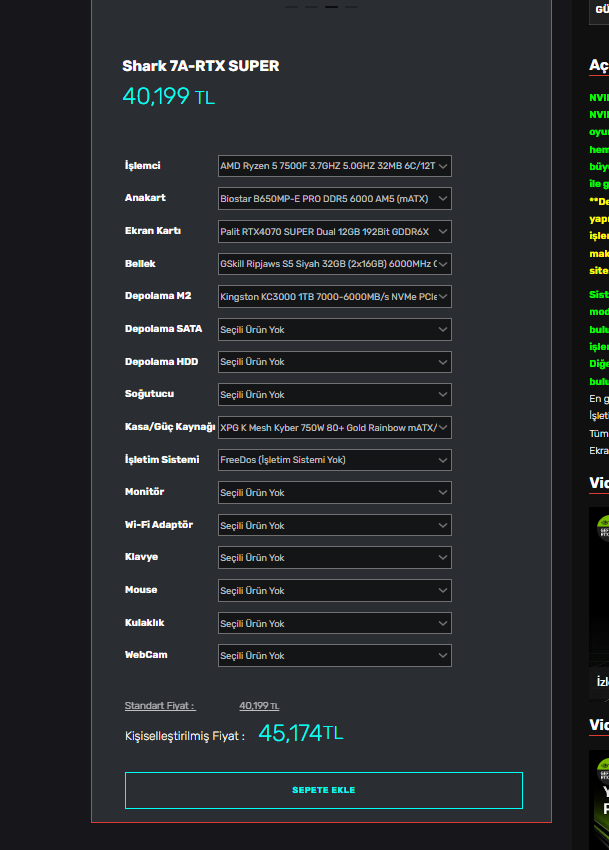Open the İşletim Sistemi dropdown
The height and width of the screenshot is (850, 609).
(335, 460)
